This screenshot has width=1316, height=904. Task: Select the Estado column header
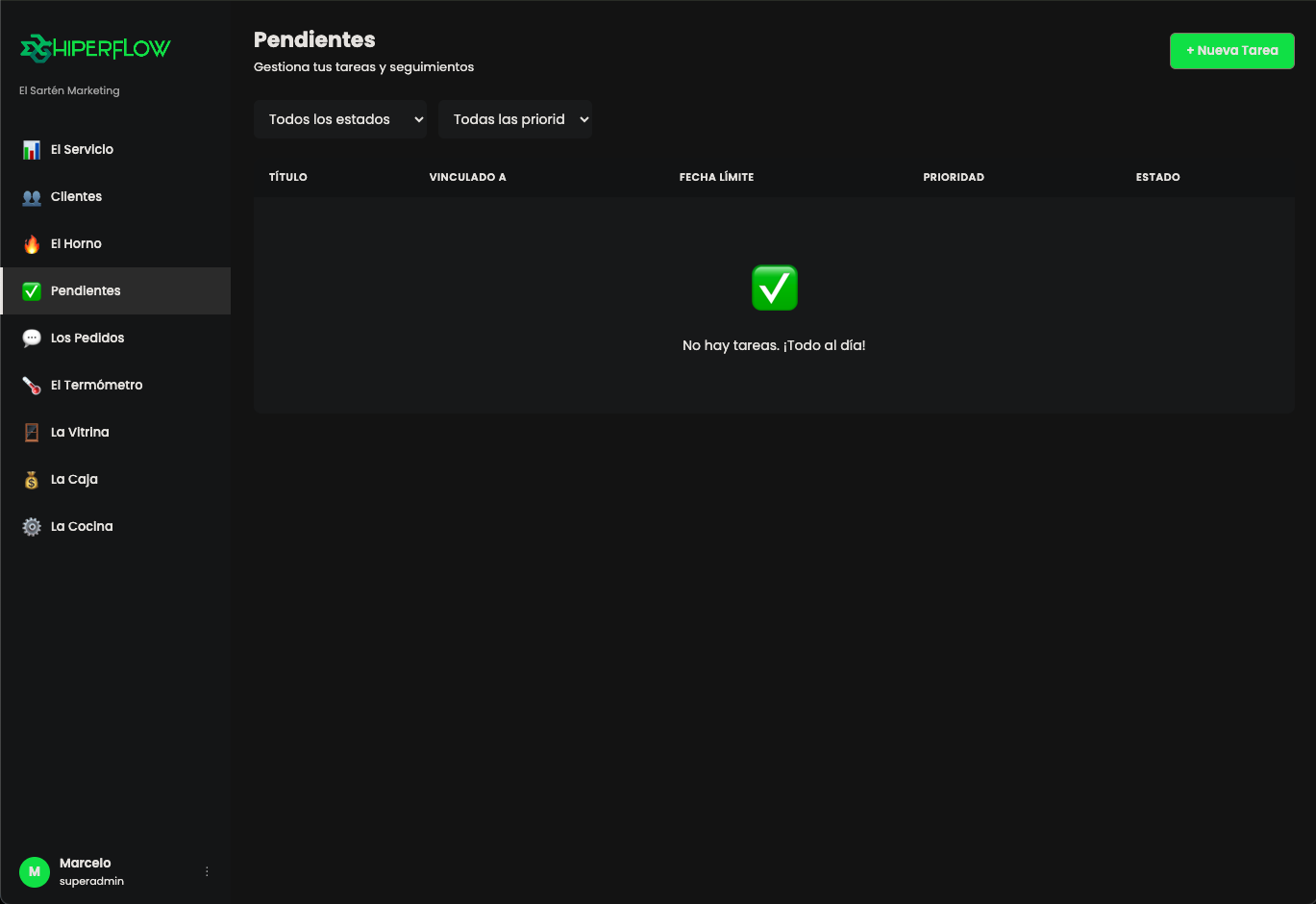coord(1157,177)
